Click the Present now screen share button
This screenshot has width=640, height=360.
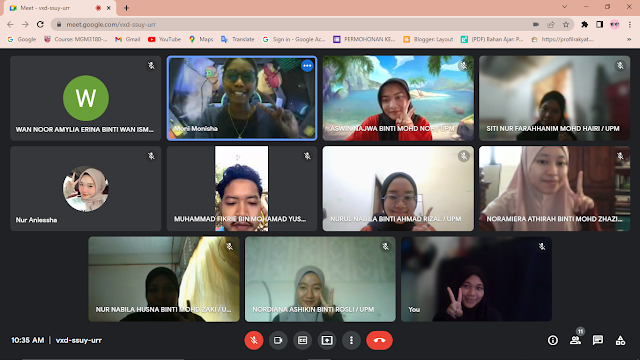pyautogui.click(x=327, y=340)
